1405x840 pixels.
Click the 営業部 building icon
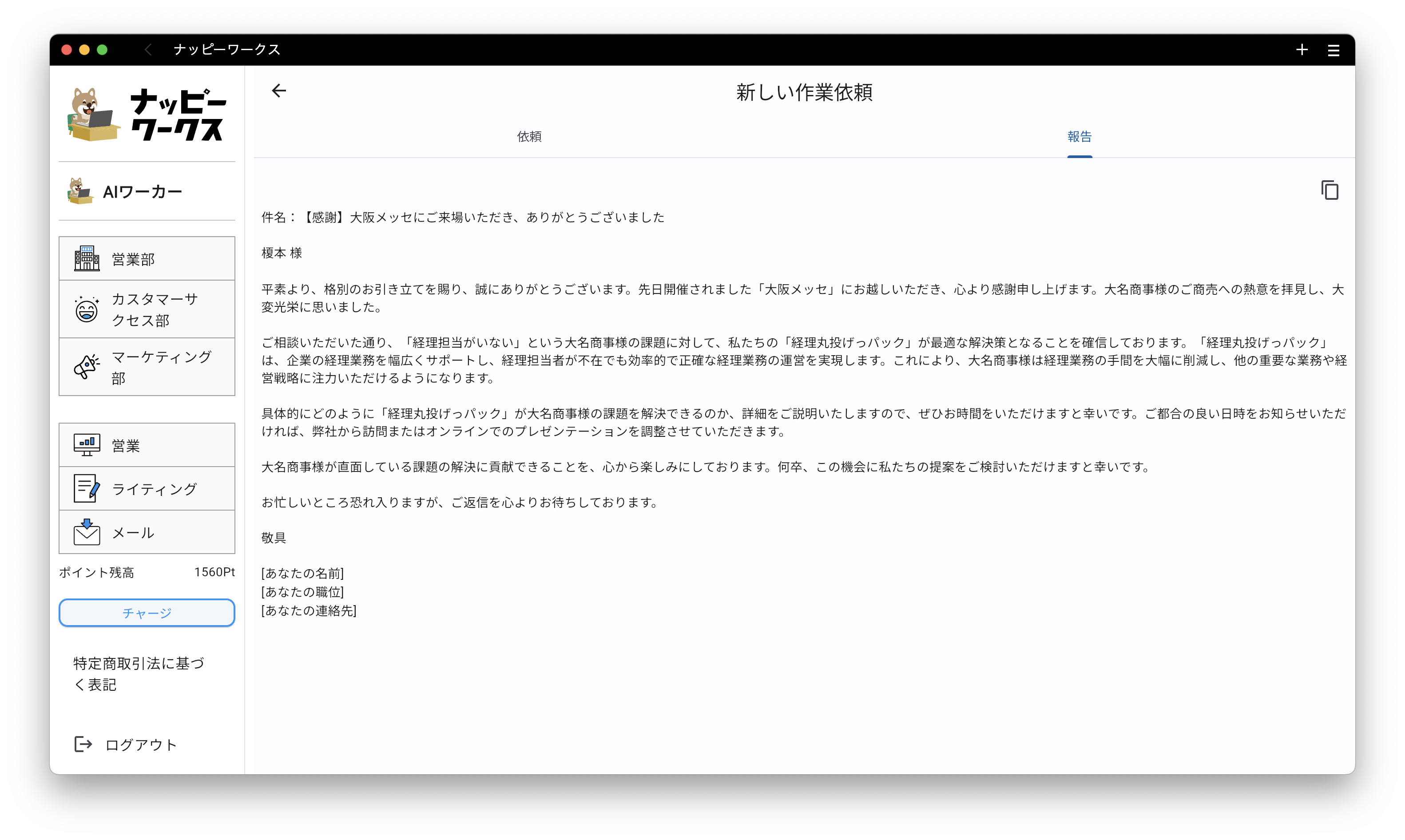[87, 259]
